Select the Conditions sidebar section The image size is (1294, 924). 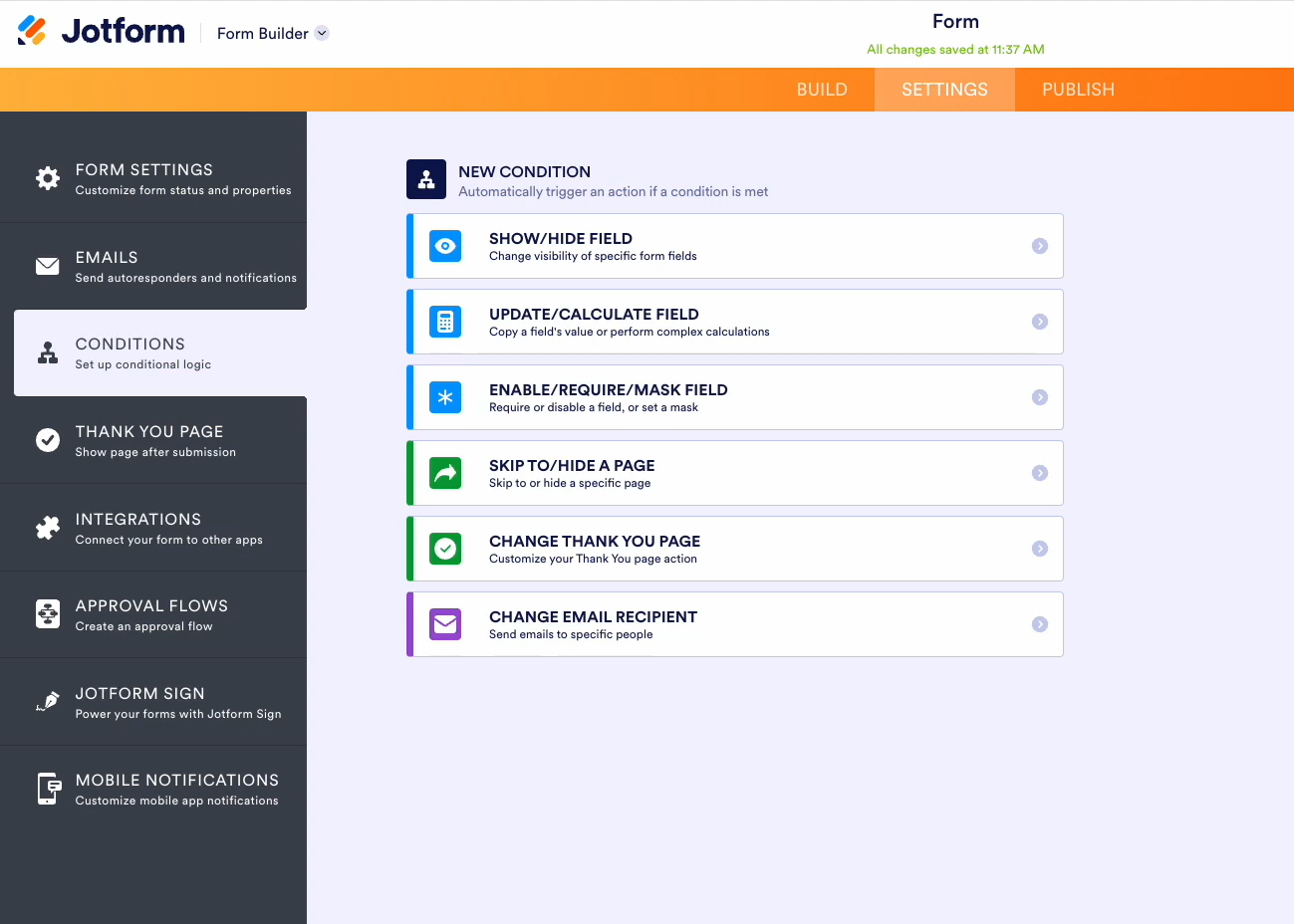(160, 352)
